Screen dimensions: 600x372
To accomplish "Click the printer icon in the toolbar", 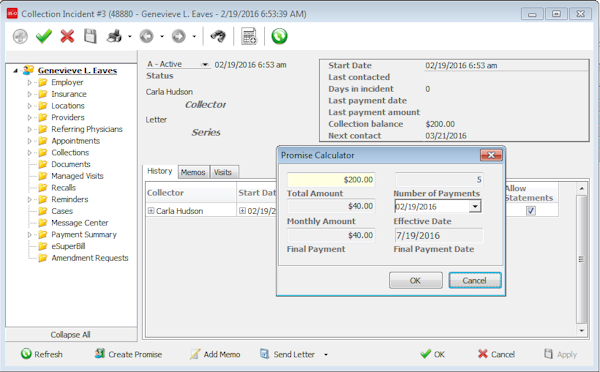I will click(114, 36).
